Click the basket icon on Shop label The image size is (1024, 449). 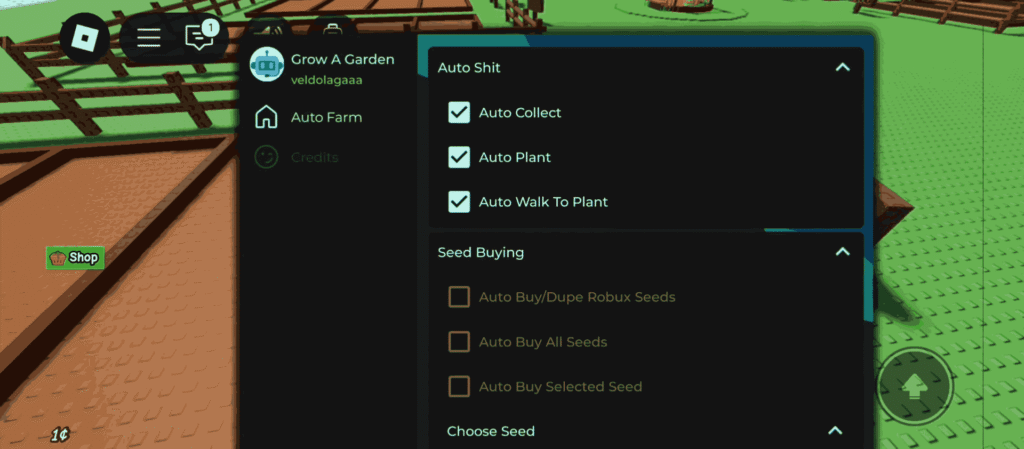[x=58, y=258]
